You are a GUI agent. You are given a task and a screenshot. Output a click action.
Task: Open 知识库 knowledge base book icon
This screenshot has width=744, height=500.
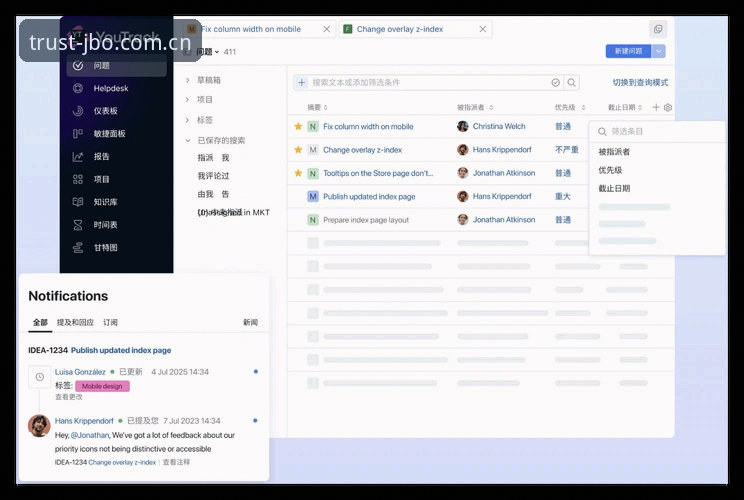tap(78, 202)
